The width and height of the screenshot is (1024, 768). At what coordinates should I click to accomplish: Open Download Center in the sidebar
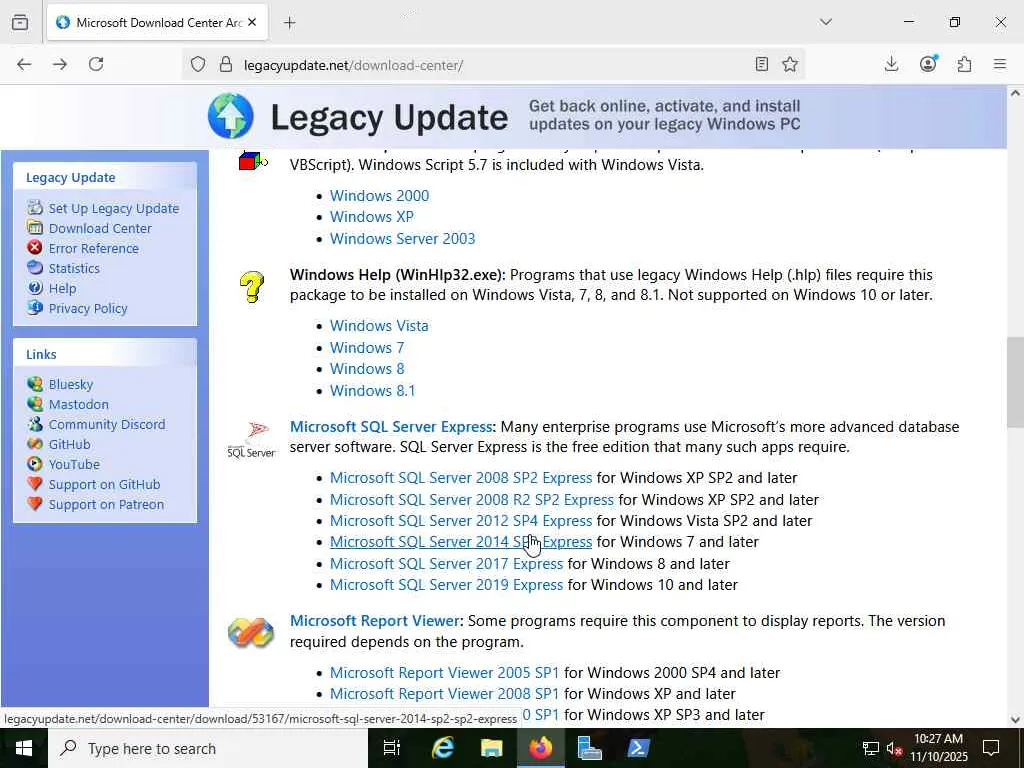tap(100, 229)
